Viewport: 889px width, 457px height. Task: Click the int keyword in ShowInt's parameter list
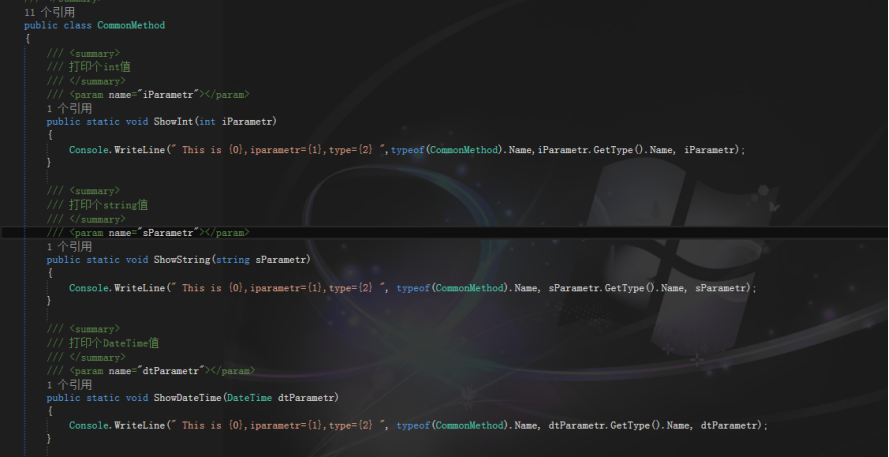(x=208, y=121)
